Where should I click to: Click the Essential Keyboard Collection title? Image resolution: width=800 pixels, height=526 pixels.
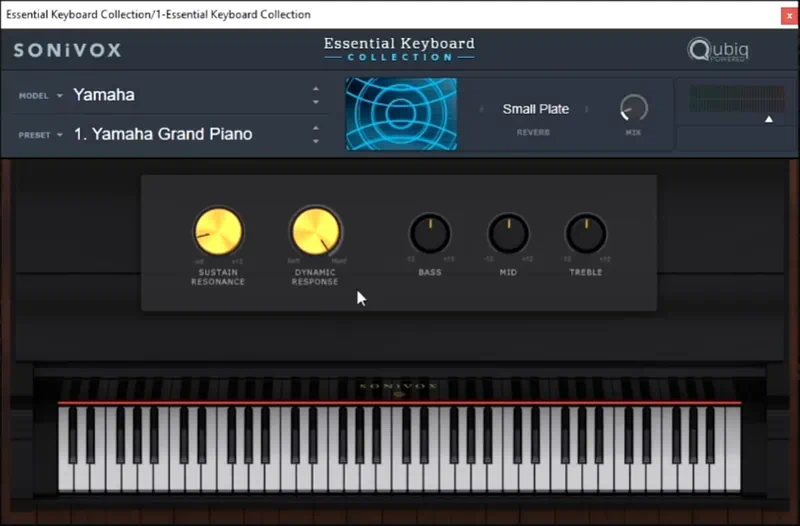tap(399, 49)
